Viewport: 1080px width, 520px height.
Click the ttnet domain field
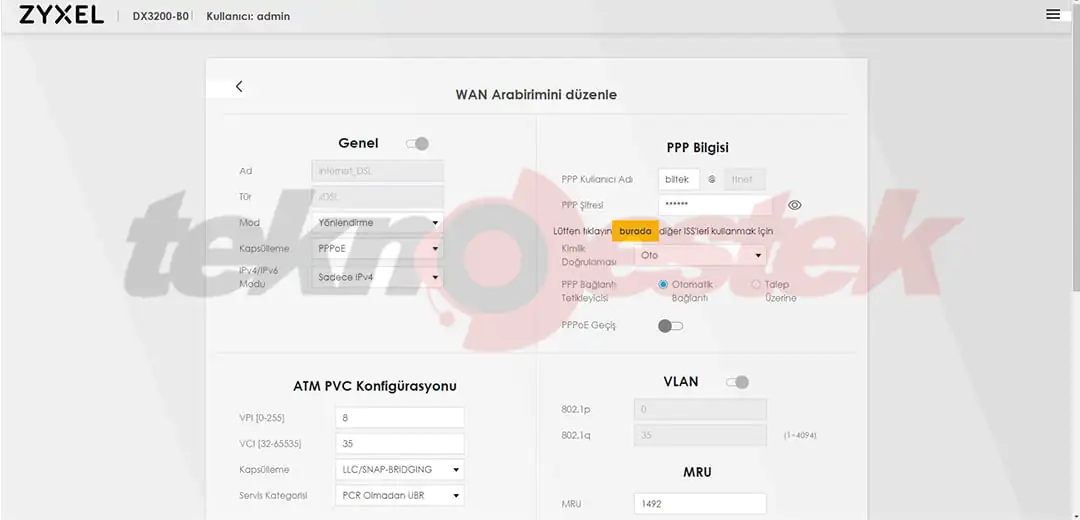pos(745,179)
